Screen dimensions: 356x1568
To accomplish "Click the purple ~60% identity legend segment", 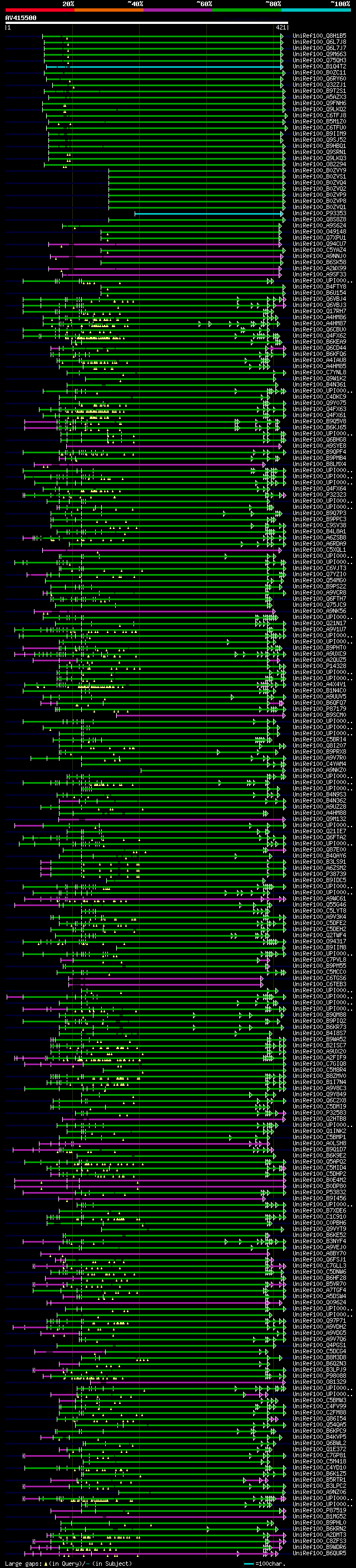I will pyautogui.click(x=177, y=10).
